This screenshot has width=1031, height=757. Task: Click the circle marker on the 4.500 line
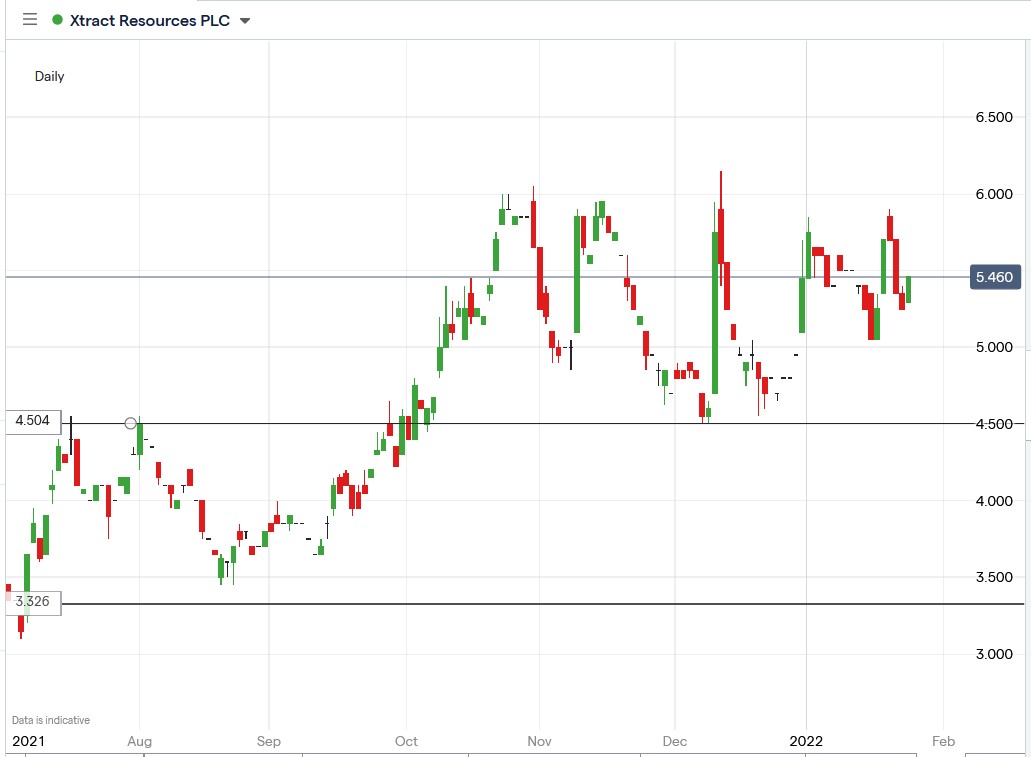[x=131, y=424]
